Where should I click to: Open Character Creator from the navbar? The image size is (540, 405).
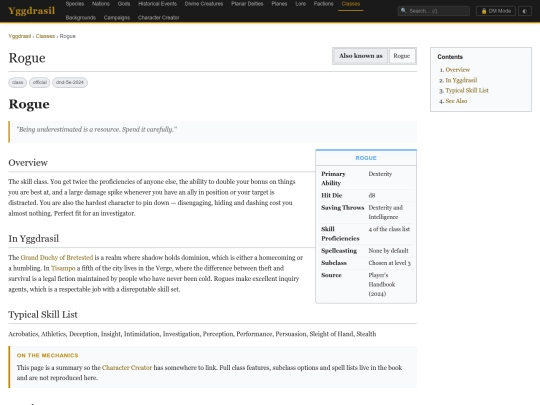(x=158, y=18)
